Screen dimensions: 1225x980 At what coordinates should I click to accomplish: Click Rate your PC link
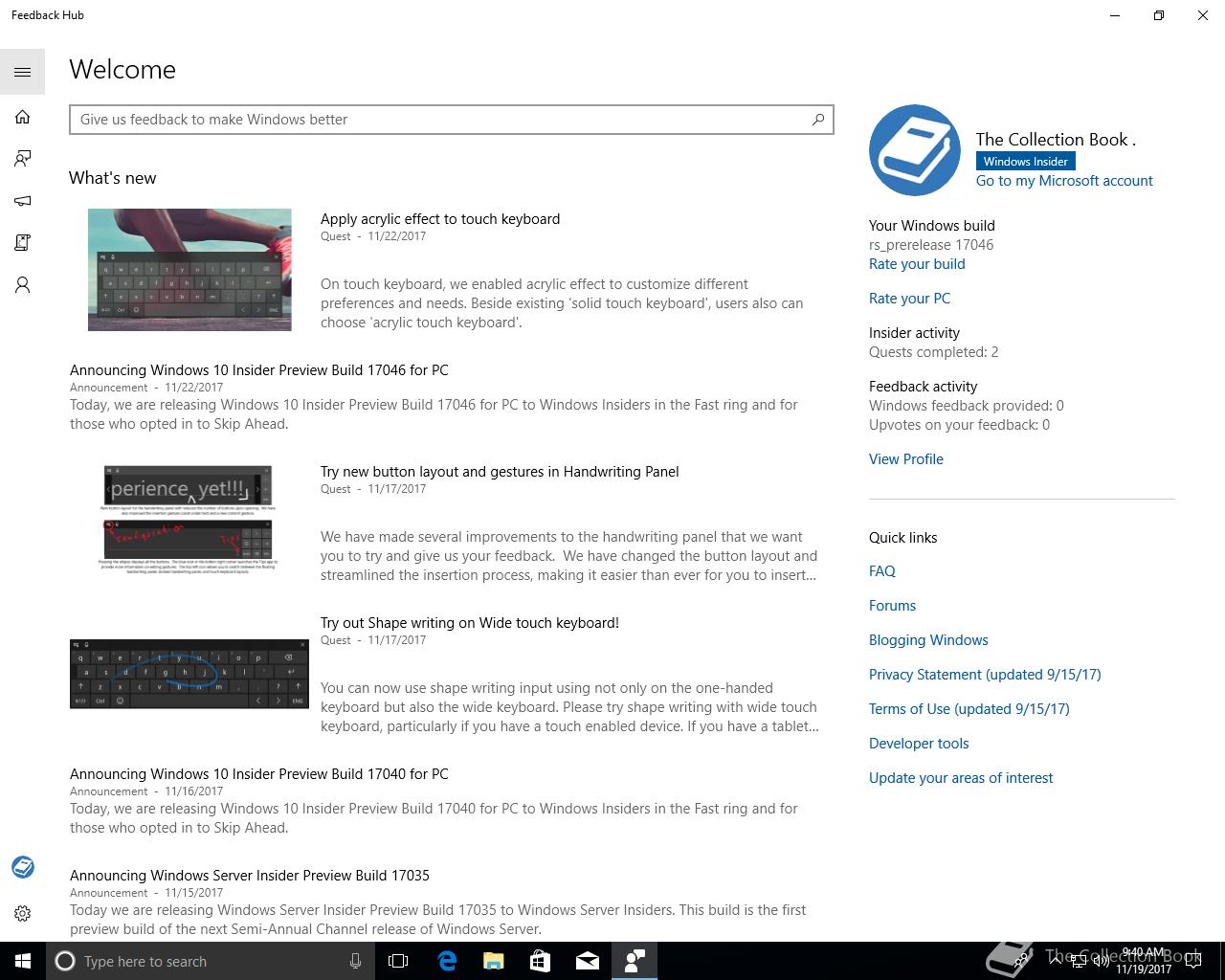click(909, 299)
